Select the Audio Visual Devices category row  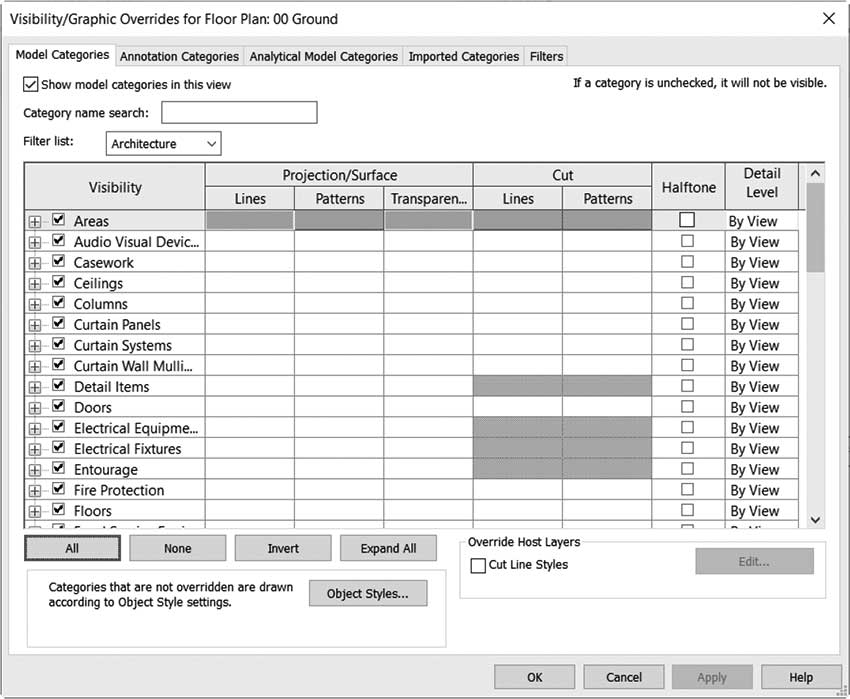coord(411,242)
